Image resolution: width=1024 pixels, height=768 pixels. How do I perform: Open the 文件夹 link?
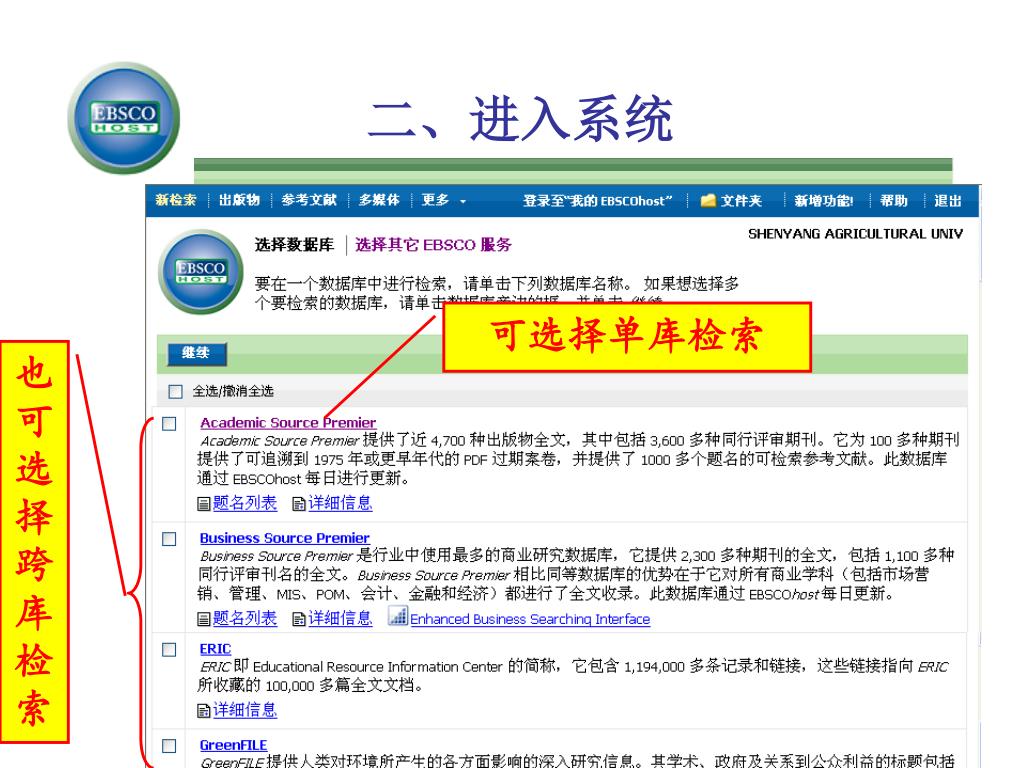[x=741, y=201]
